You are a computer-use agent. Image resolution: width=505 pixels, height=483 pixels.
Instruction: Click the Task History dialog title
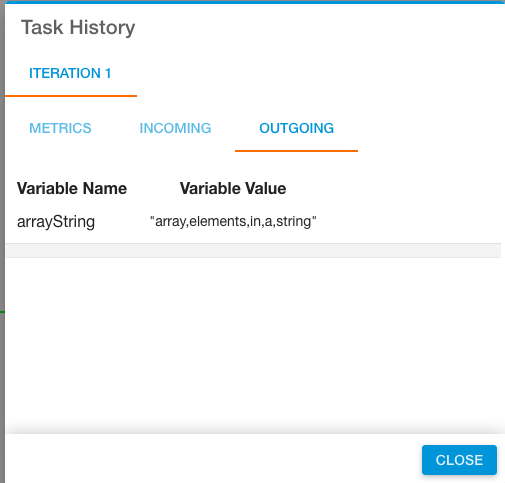point(78,27)
